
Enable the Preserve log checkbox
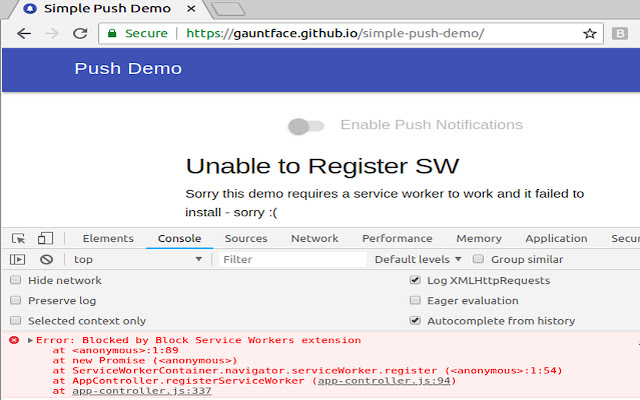(x=16, y=301)
